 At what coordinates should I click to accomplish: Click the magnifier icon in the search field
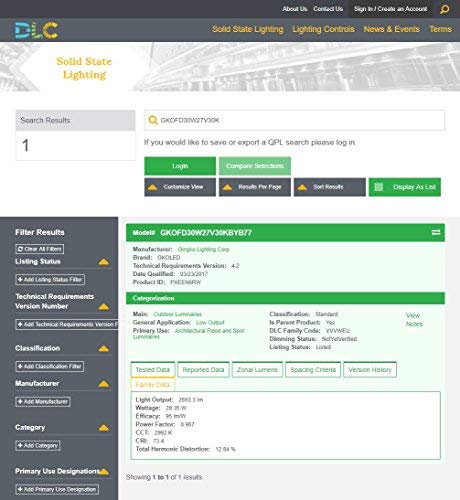153,120
